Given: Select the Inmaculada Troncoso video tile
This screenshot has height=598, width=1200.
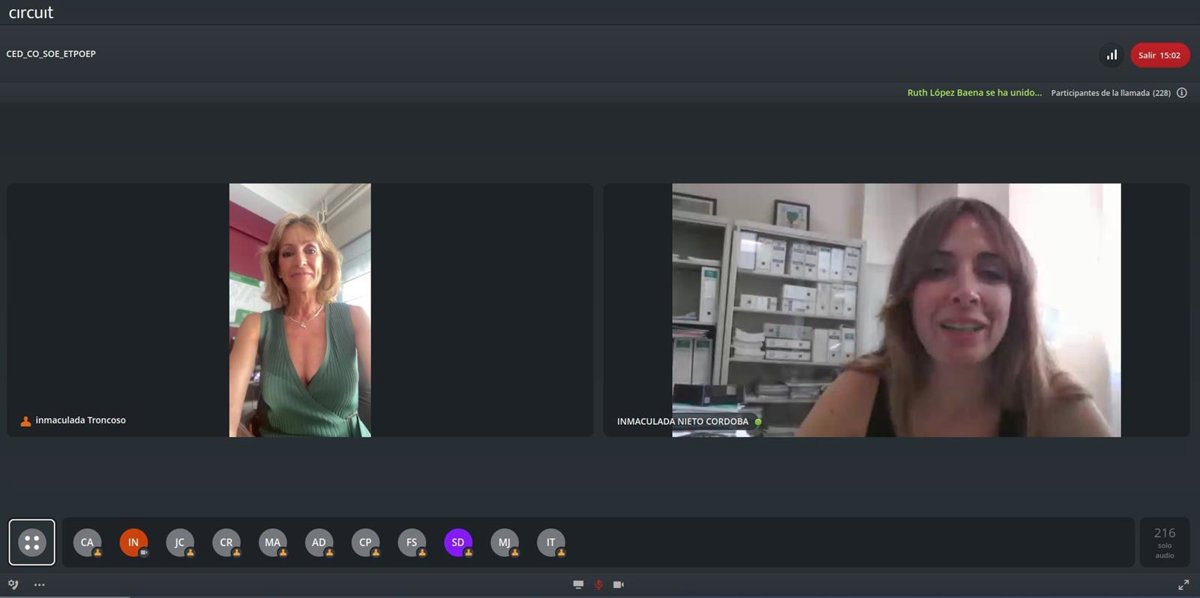Looking at the screenshot, I should 300,310.
